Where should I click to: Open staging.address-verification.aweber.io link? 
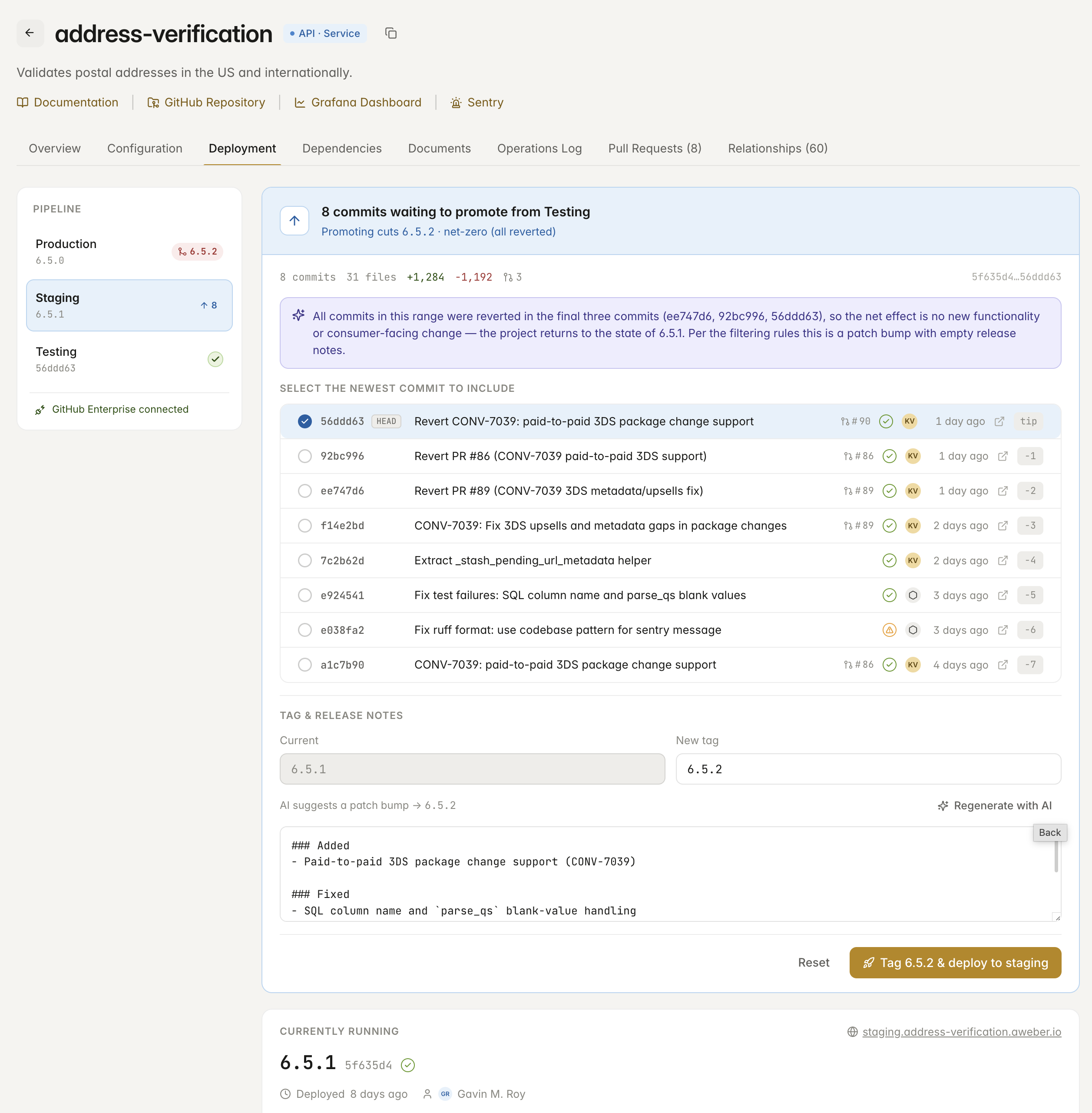tap(961, 1031)
